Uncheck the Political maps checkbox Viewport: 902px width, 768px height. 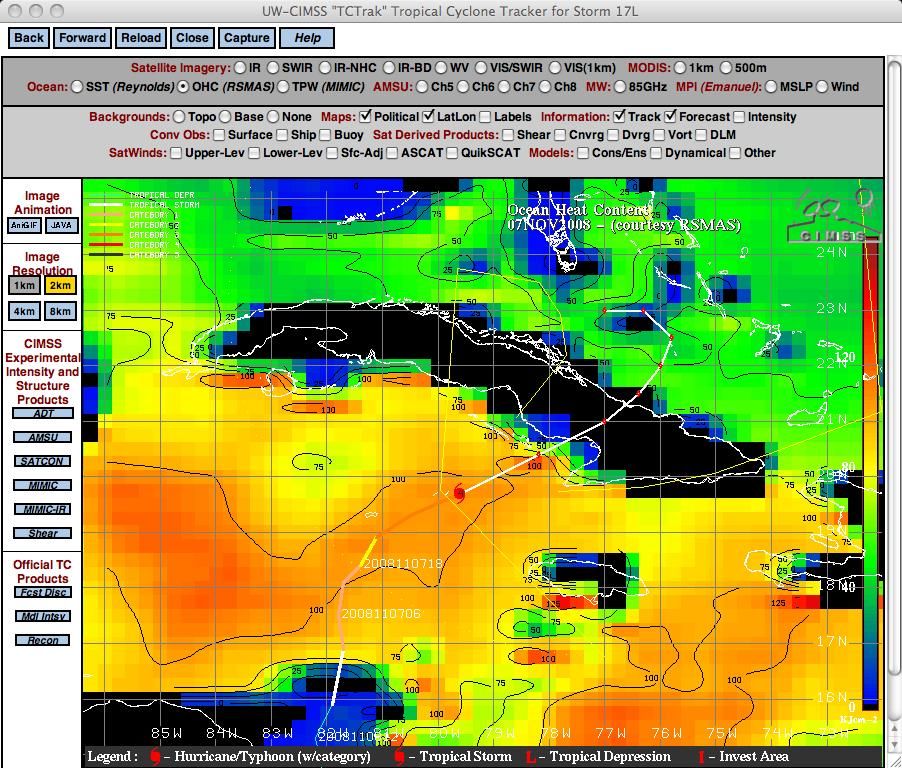[x=366, y=117]
